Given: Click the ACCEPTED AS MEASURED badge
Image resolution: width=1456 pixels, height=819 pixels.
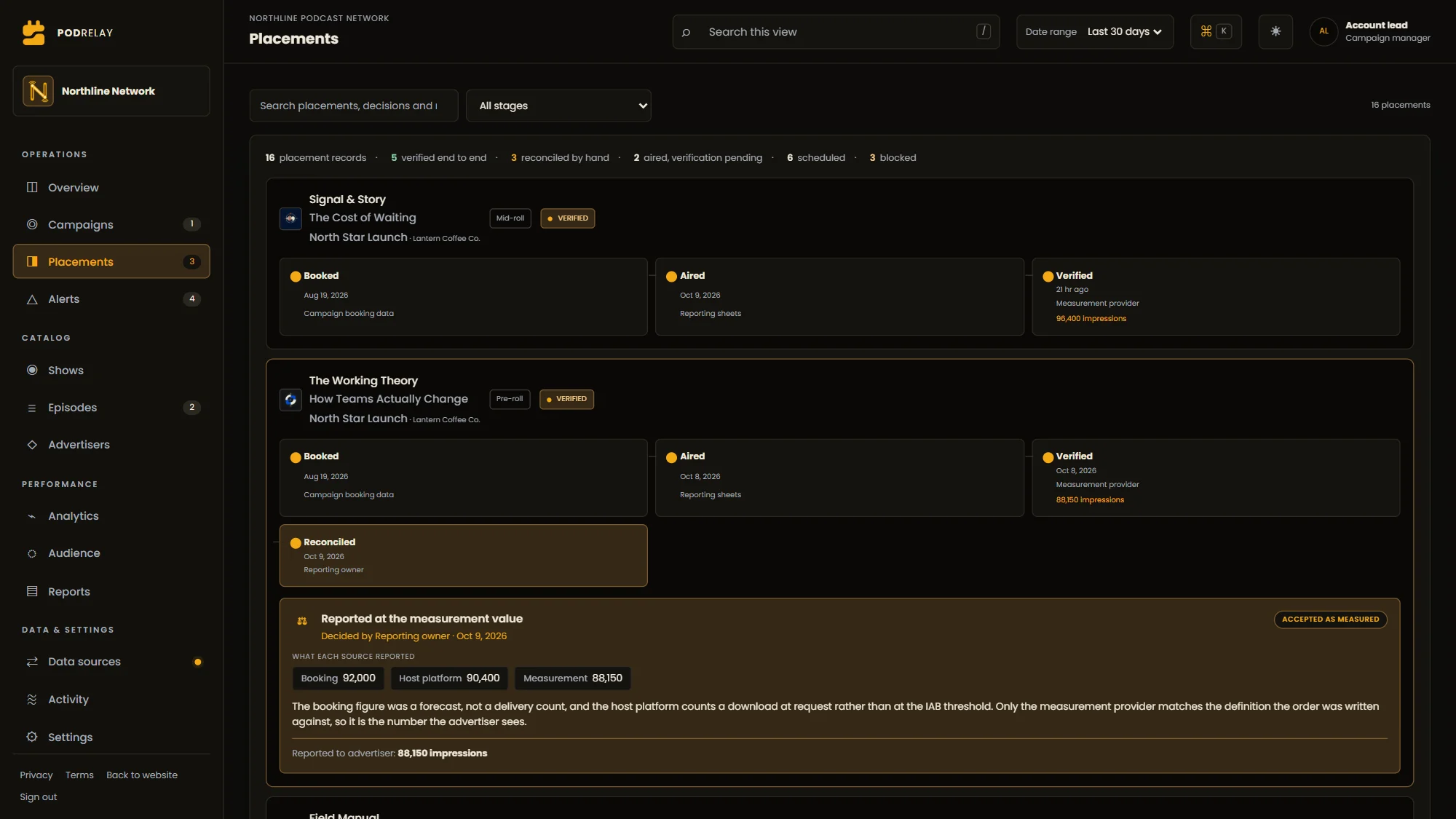Looking at the screenshot, I should pos(1330,620).
